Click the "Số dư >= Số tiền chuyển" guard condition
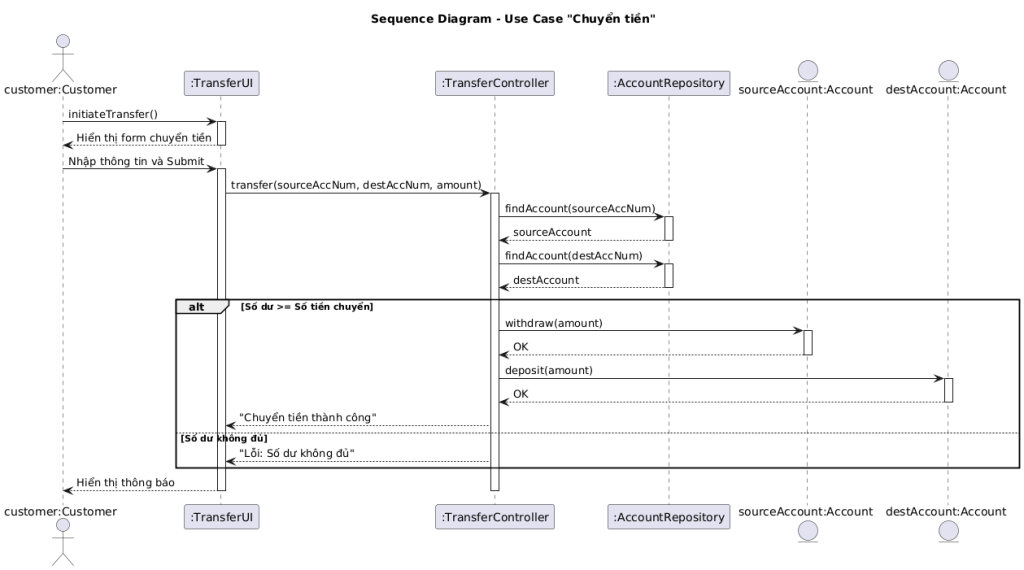This screenshot has width=1024, height=570. 307,306
